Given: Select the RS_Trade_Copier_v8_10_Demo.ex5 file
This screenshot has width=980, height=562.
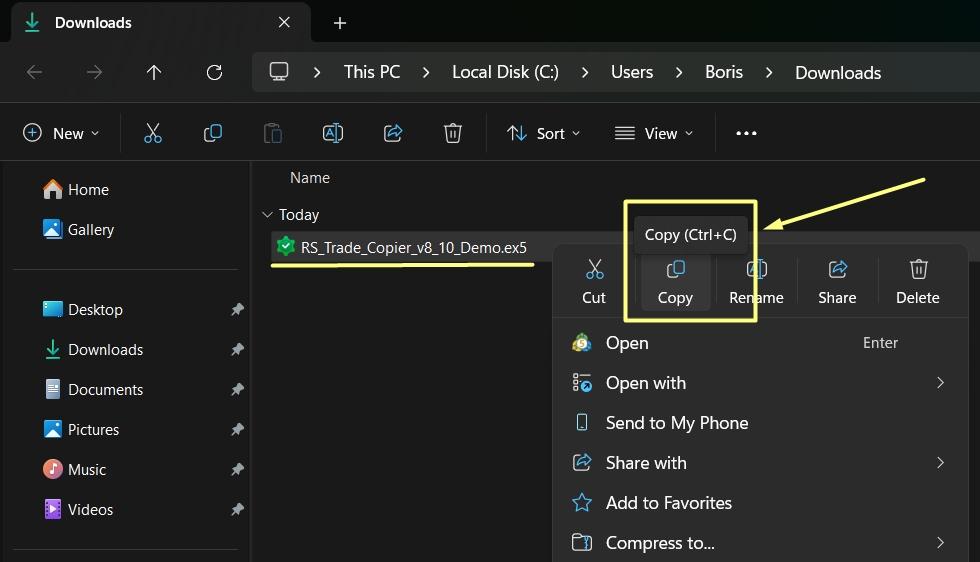Looking at the screenshot, I should pos(413,248).
